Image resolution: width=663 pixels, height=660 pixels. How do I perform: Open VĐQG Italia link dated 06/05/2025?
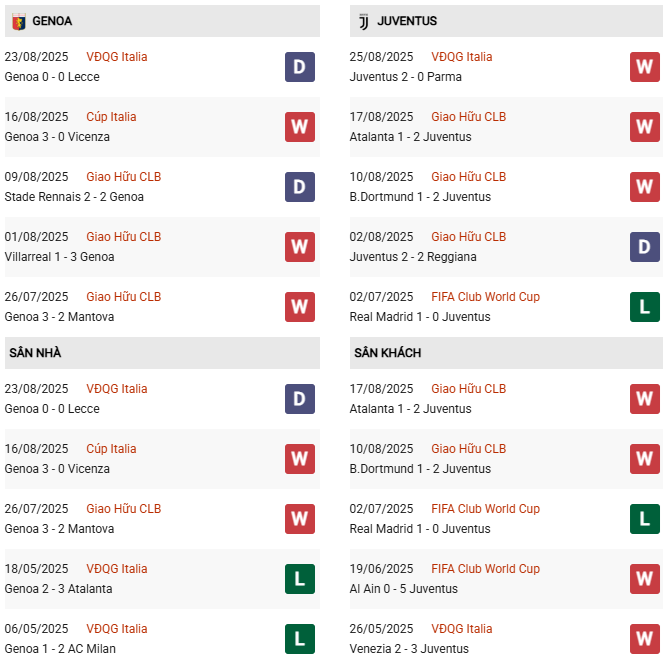pyautogui.click(x=117, y=629)
